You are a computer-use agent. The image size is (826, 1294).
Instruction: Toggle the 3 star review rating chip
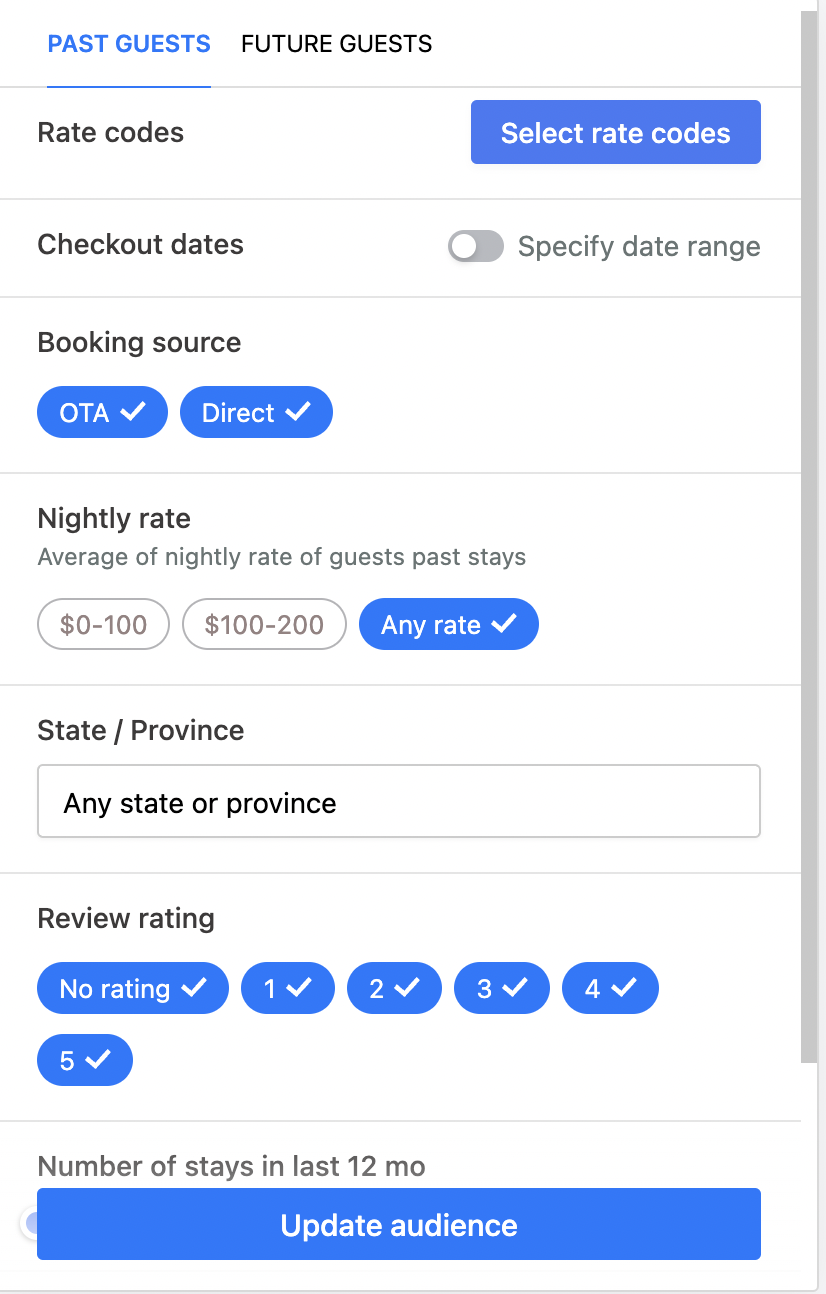tap(501, 989)
